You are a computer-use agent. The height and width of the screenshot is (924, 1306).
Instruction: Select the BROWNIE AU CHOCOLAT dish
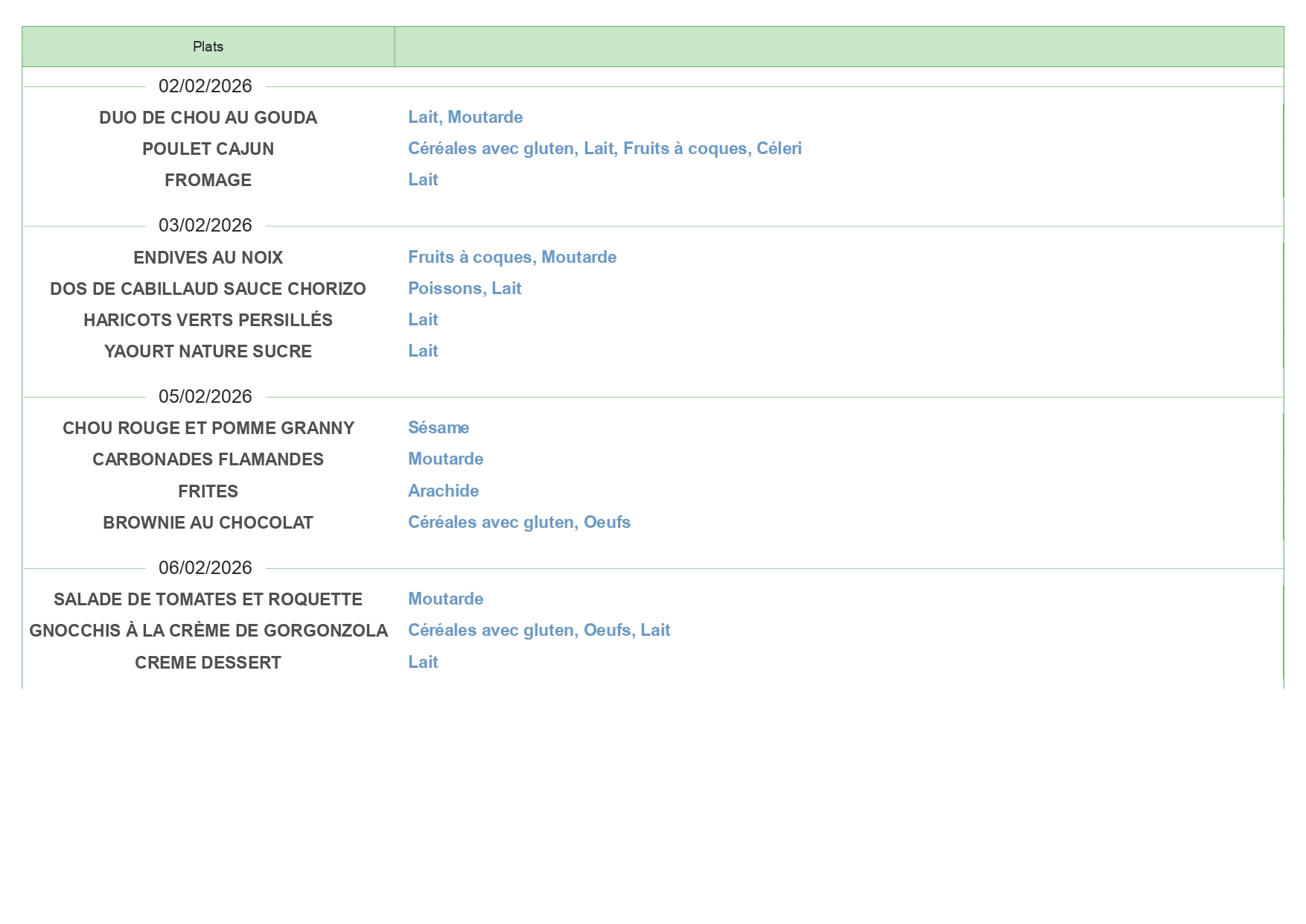(x=208, y=523)
